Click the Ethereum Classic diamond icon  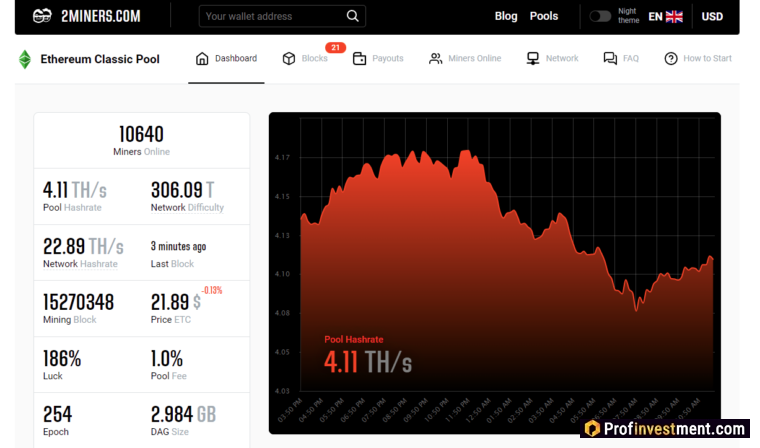coord(25,59)
